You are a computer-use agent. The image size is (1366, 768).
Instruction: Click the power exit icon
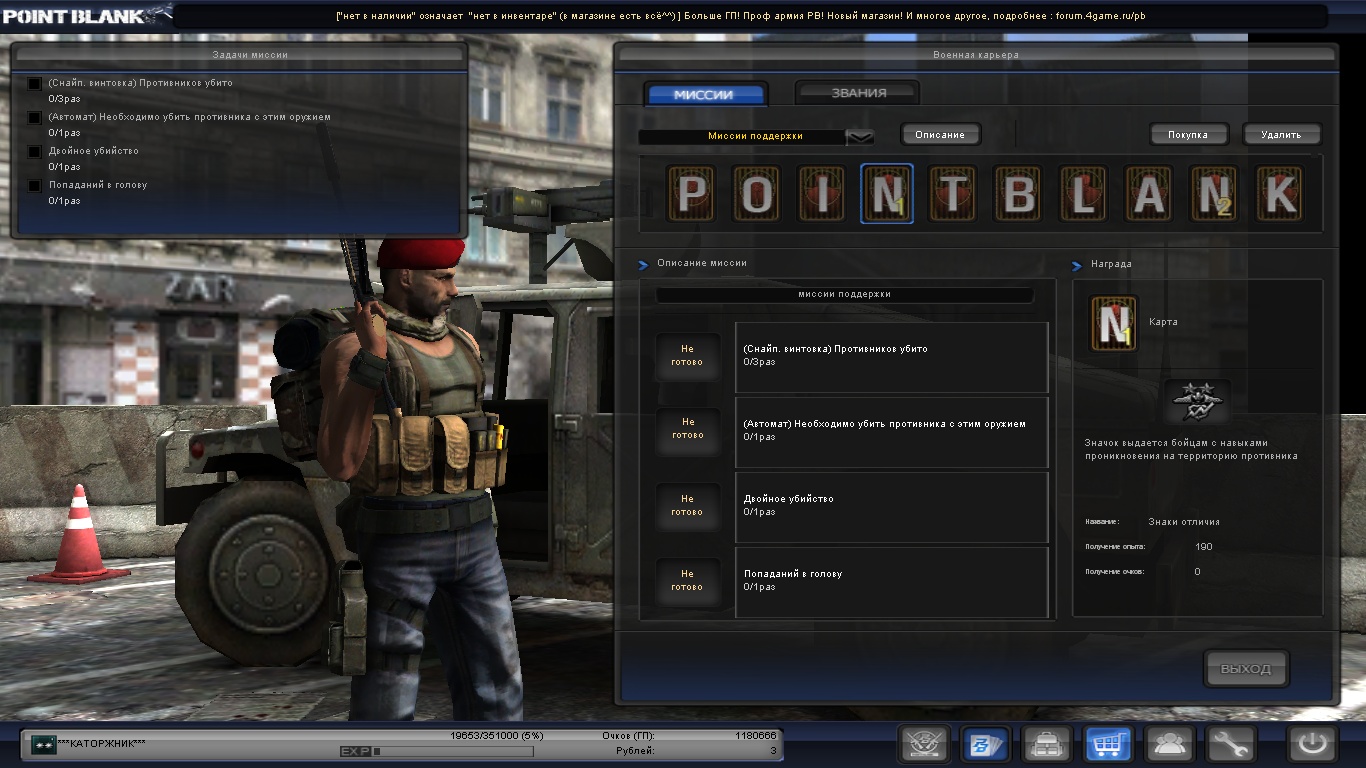[1312, 744]
